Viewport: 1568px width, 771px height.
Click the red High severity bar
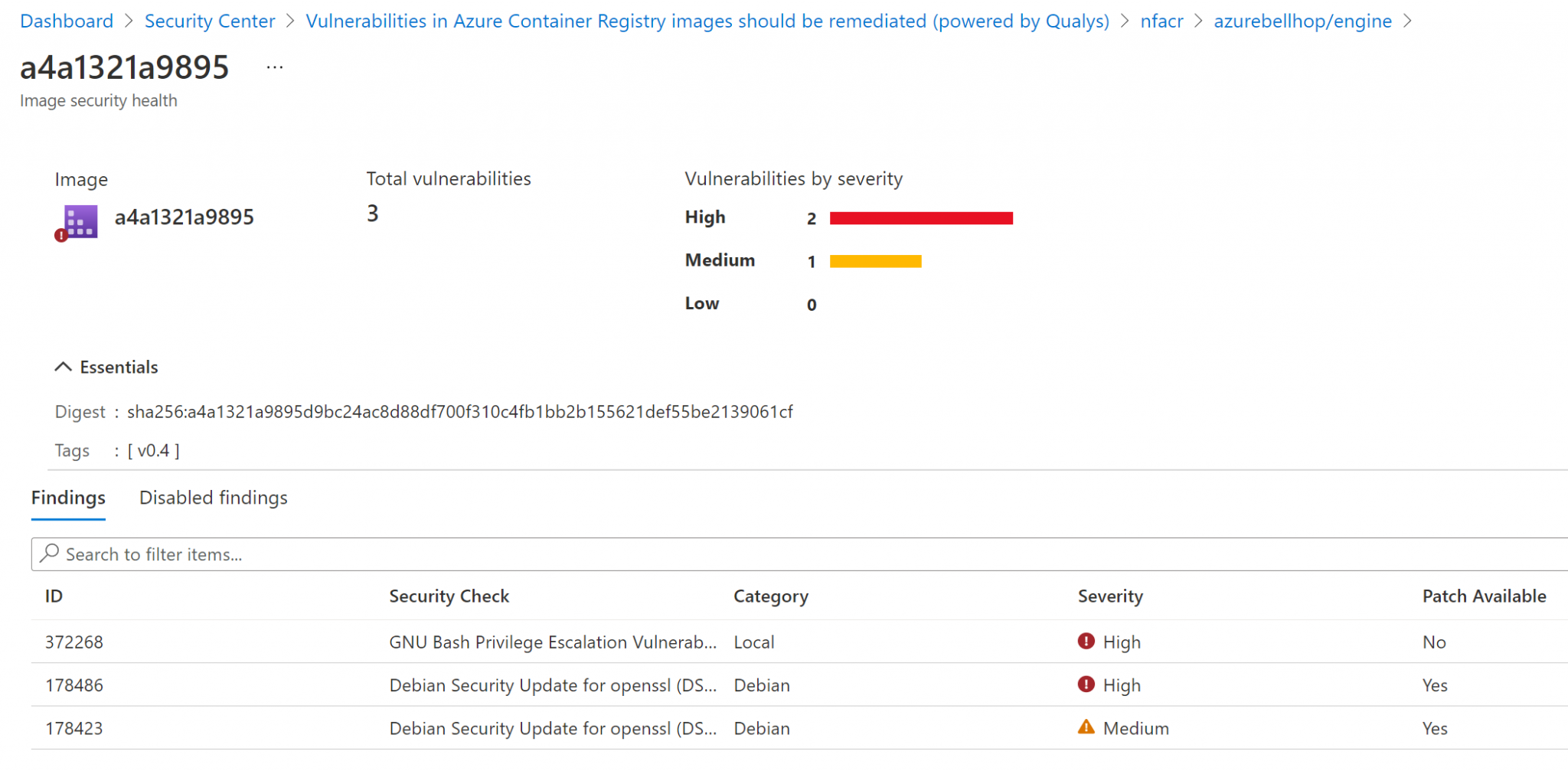pyautogui.click(x=920, y=218)
